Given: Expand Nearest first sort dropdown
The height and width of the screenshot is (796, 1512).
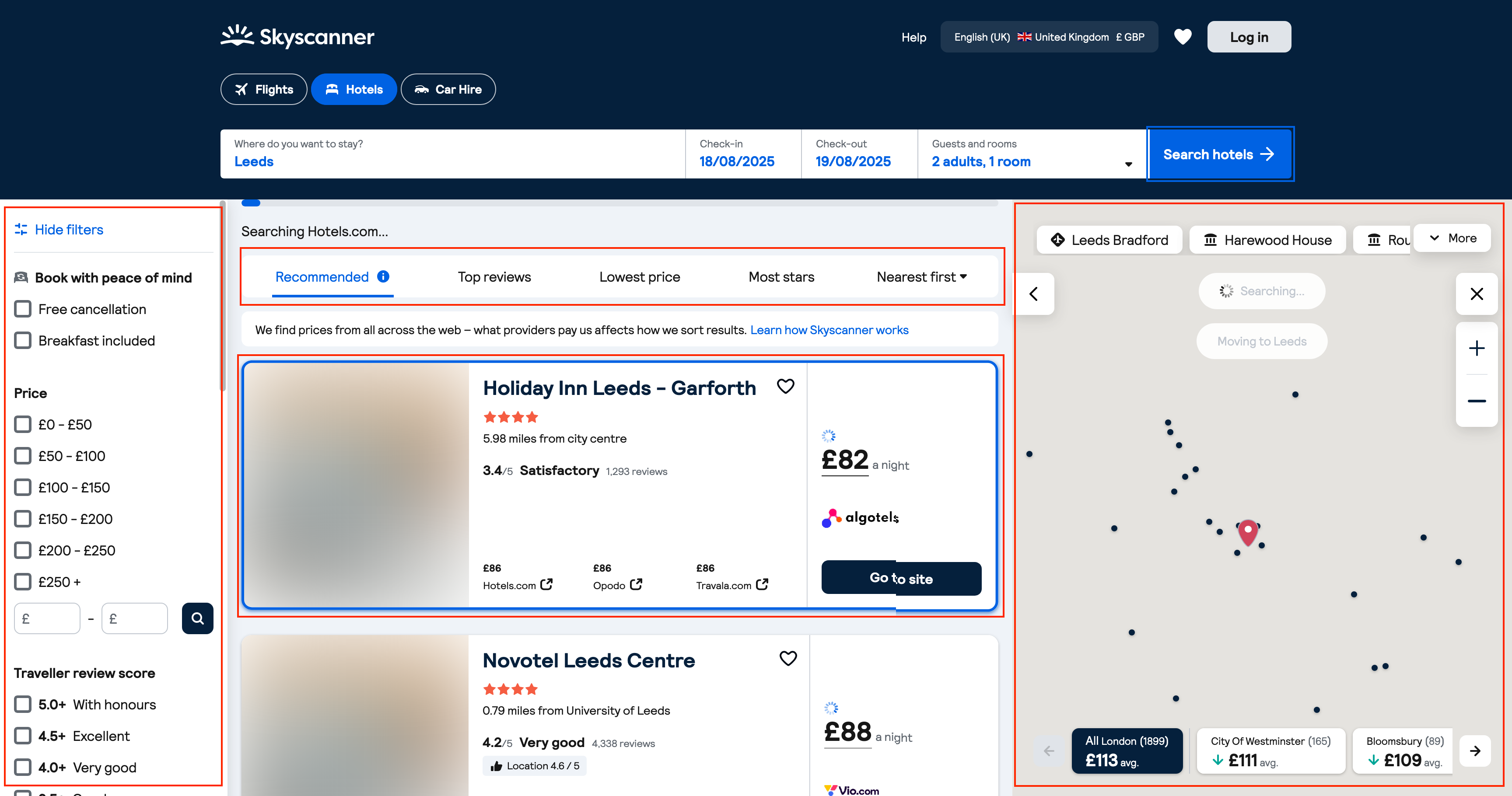Looking at the screenshot, I should click(921, 277).
